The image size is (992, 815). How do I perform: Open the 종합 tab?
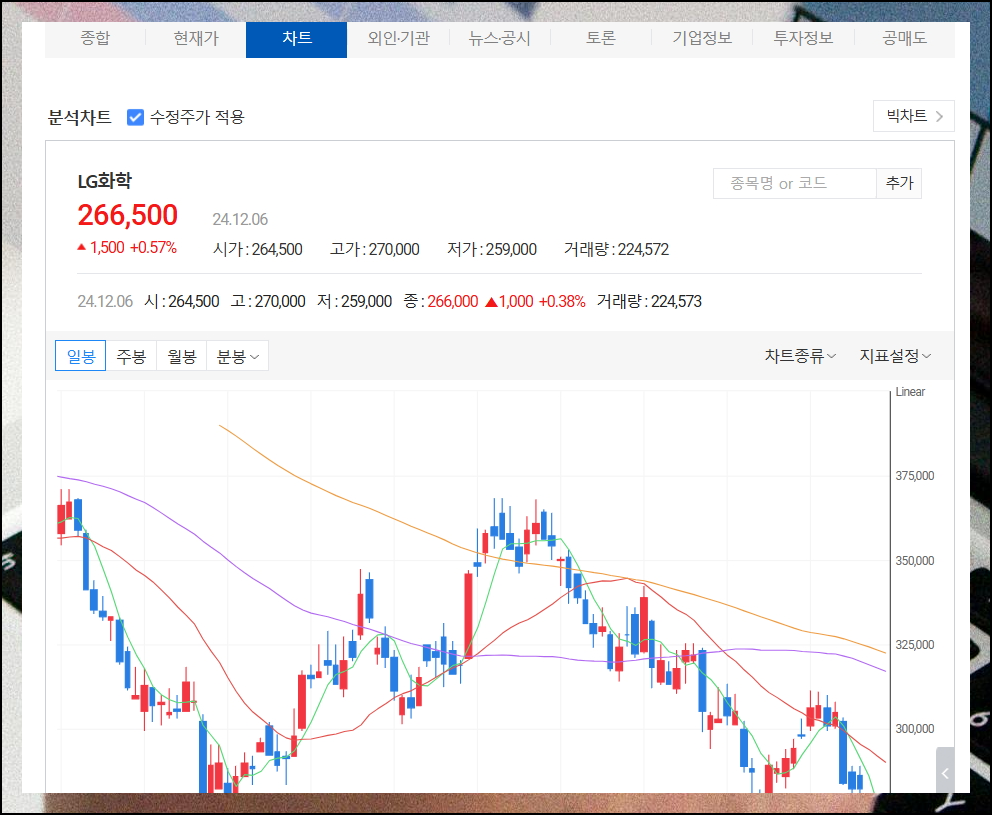point(95,39)
